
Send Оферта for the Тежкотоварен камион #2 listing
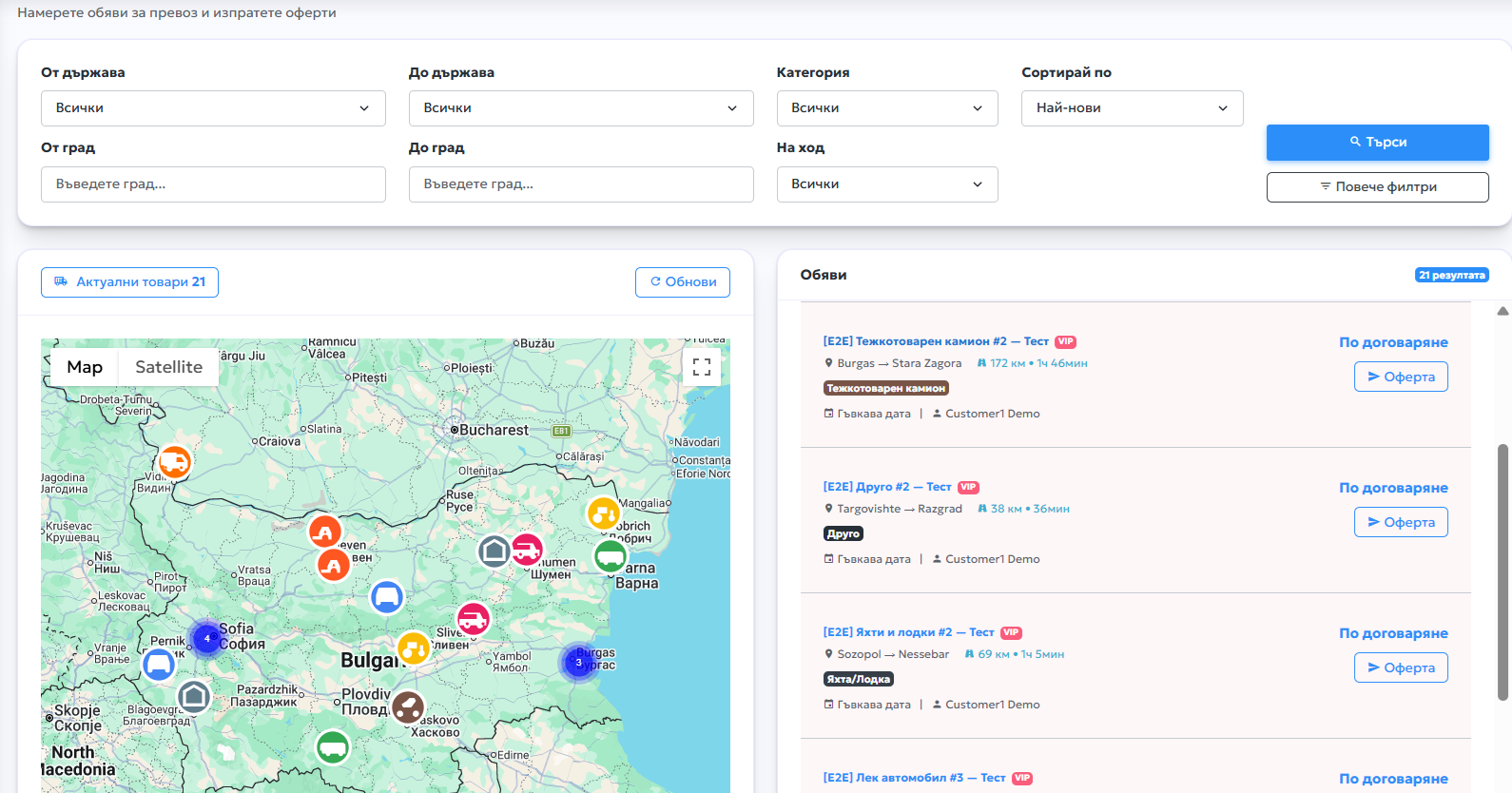pos(1401,377)
